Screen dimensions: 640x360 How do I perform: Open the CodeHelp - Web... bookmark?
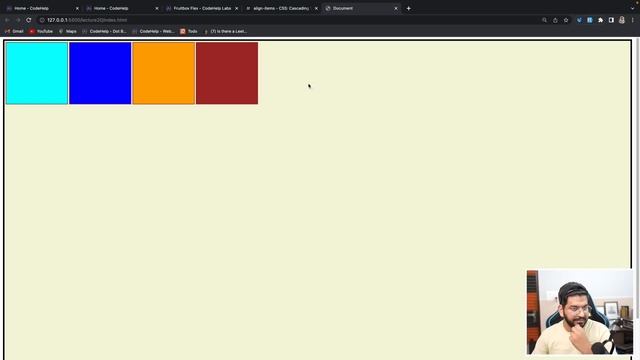click(154, 31)
